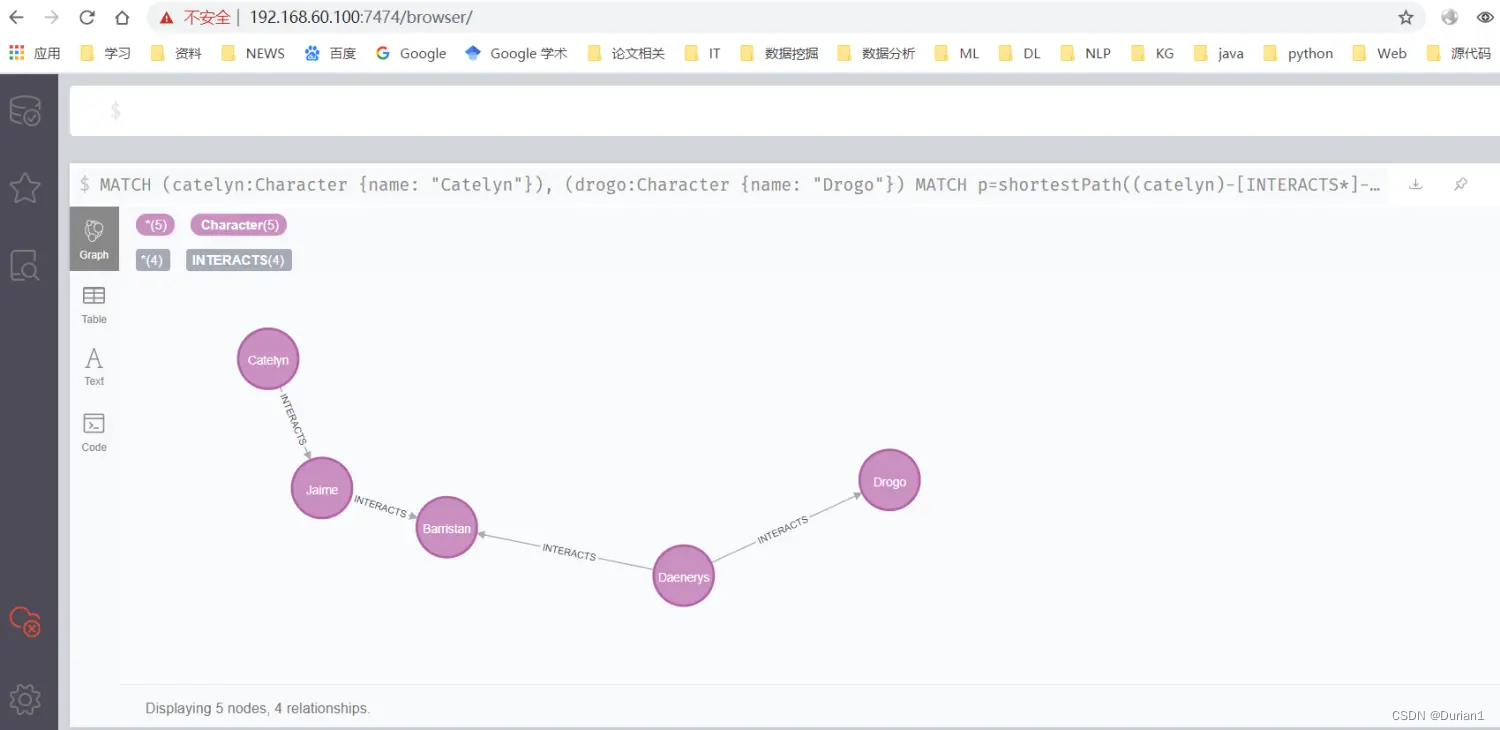Click the not-secure warning indicator
1500x730 pixels.
(195, 17)
